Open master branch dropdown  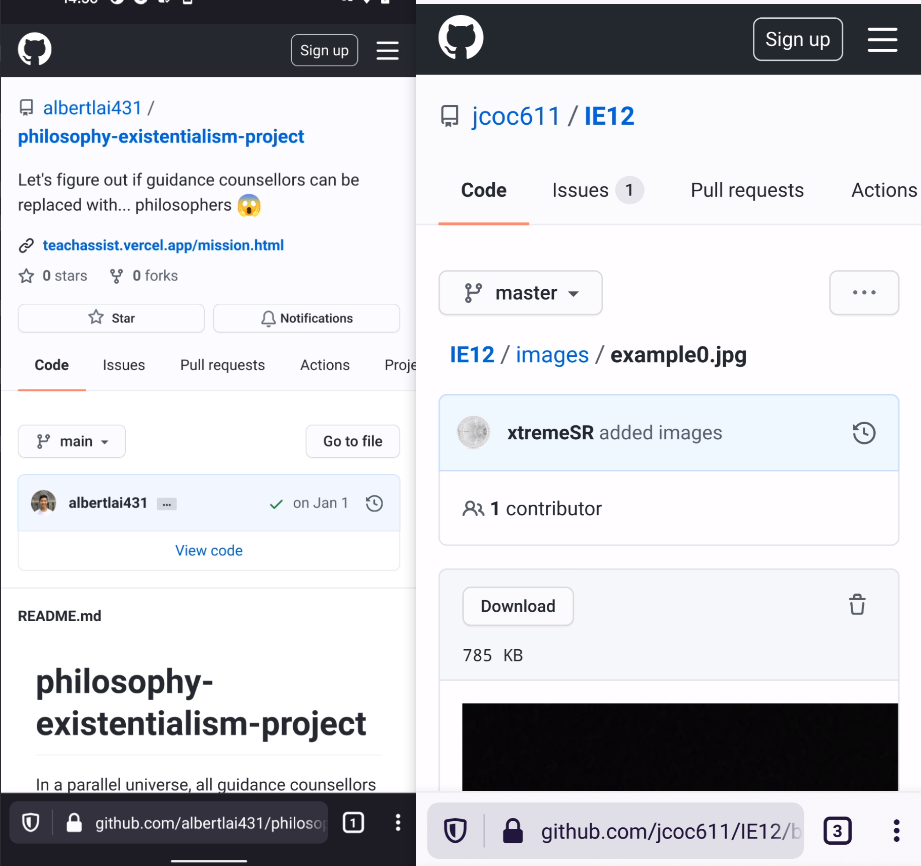tap(520, 293)
